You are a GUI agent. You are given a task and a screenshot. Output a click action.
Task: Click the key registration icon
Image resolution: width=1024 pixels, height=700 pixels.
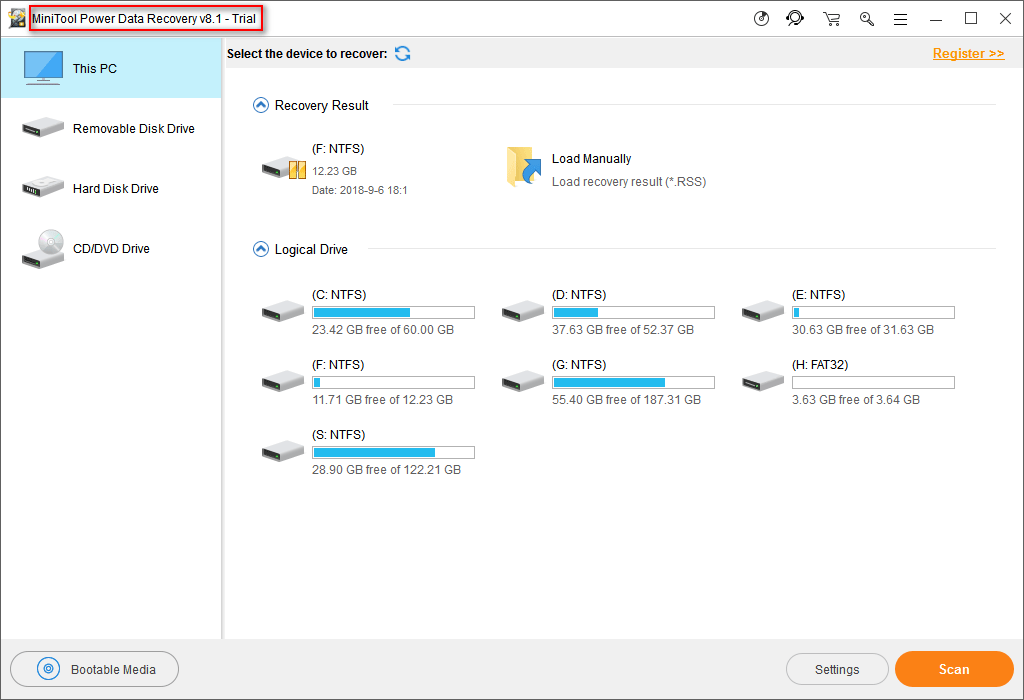pyautogui.click(x=867, y=18)
